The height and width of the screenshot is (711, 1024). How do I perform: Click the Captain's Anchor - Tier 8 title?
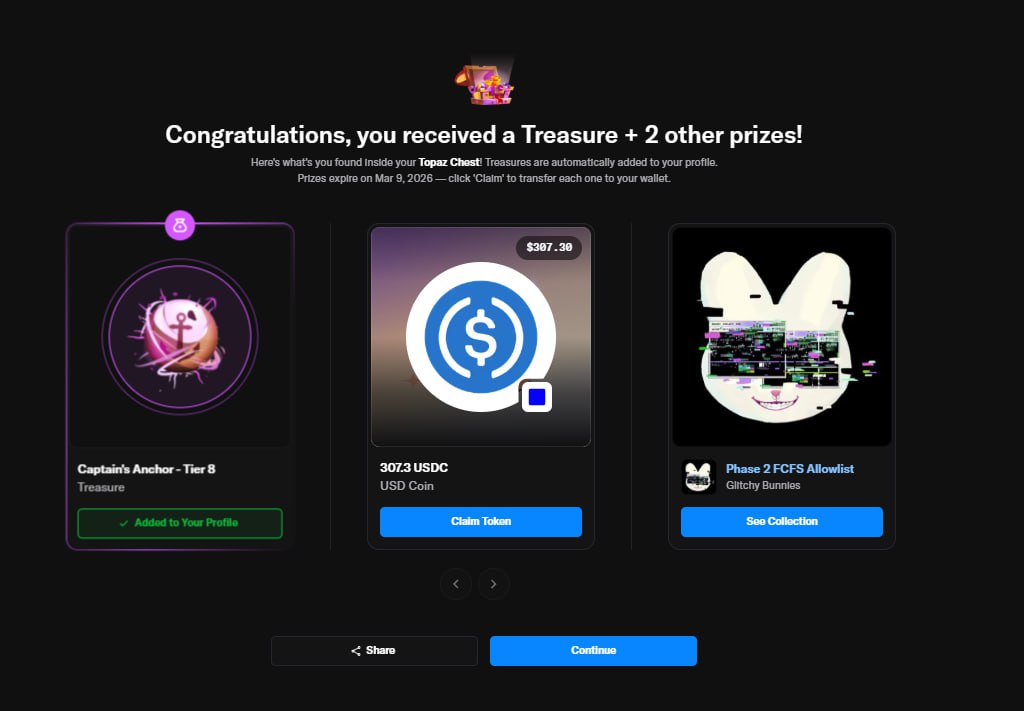click(146, 469)
